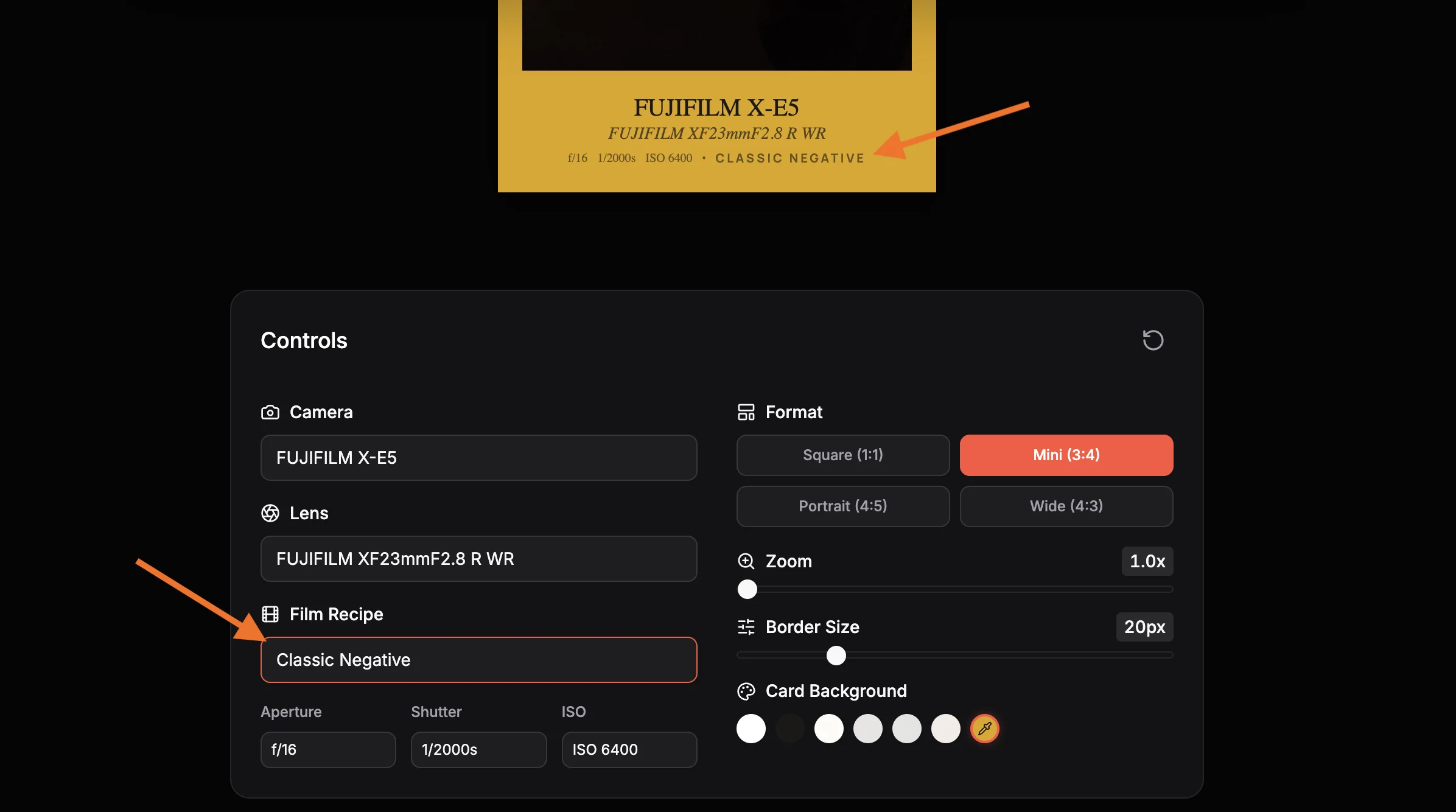Click the italic lens name on the card

point(717,133)
